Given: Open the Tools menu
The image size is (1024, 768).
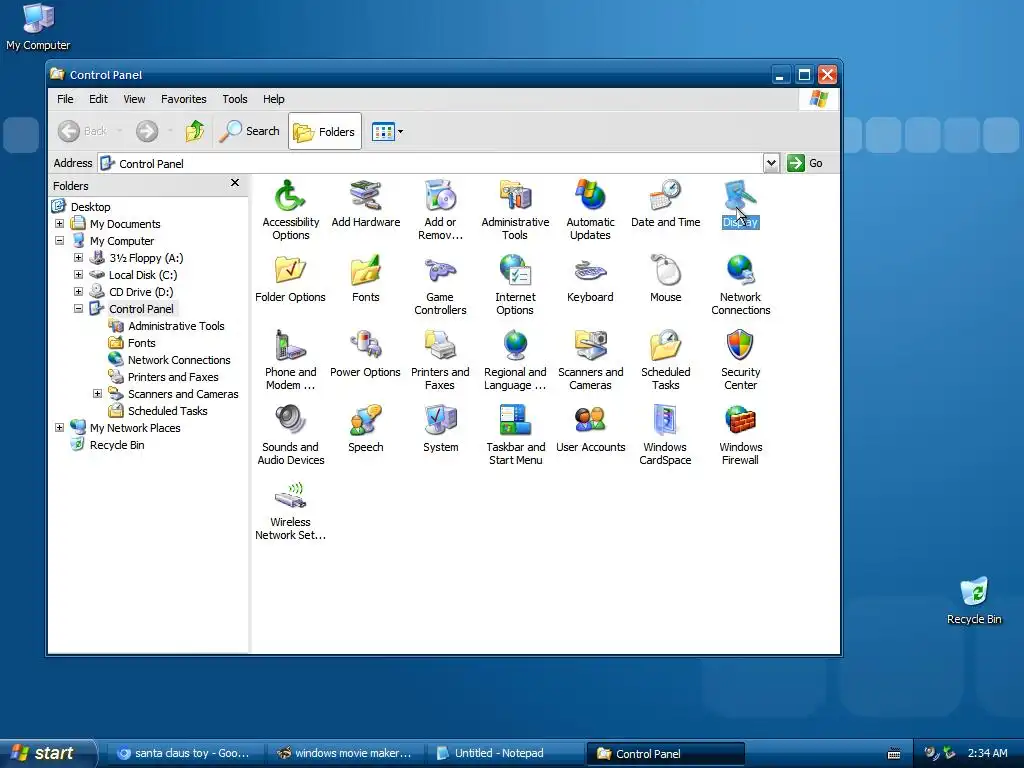Looking at the screenshot, I should 234,99.
